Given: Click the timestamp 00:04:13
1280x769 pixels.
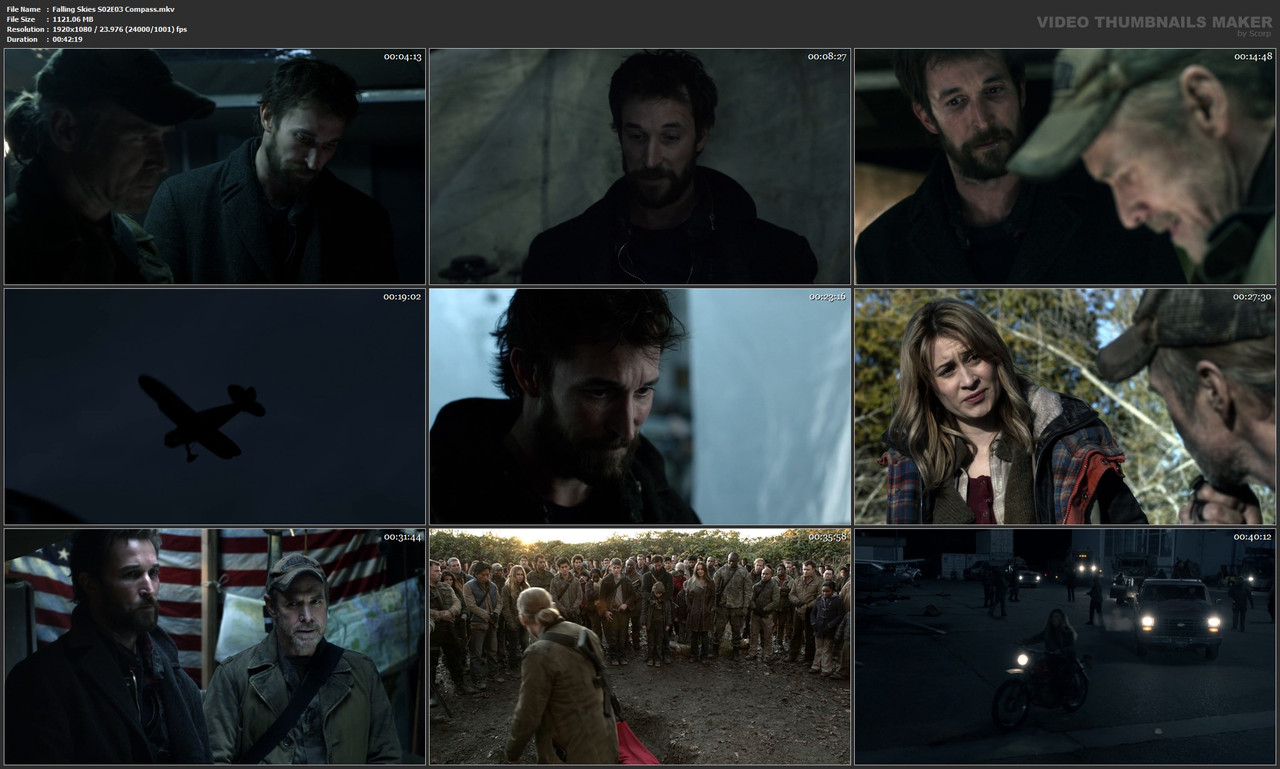Looking at the screenshot, I should (402, 57).
